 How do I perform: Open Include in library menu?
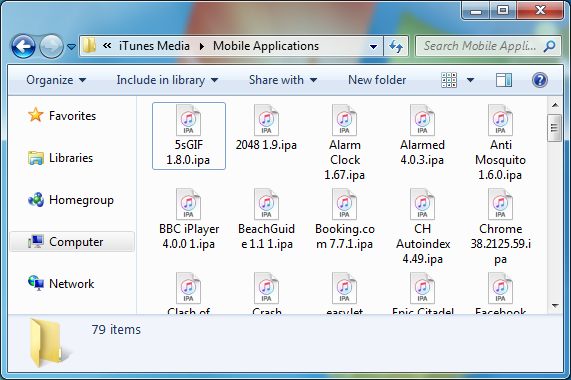[167, 80]
